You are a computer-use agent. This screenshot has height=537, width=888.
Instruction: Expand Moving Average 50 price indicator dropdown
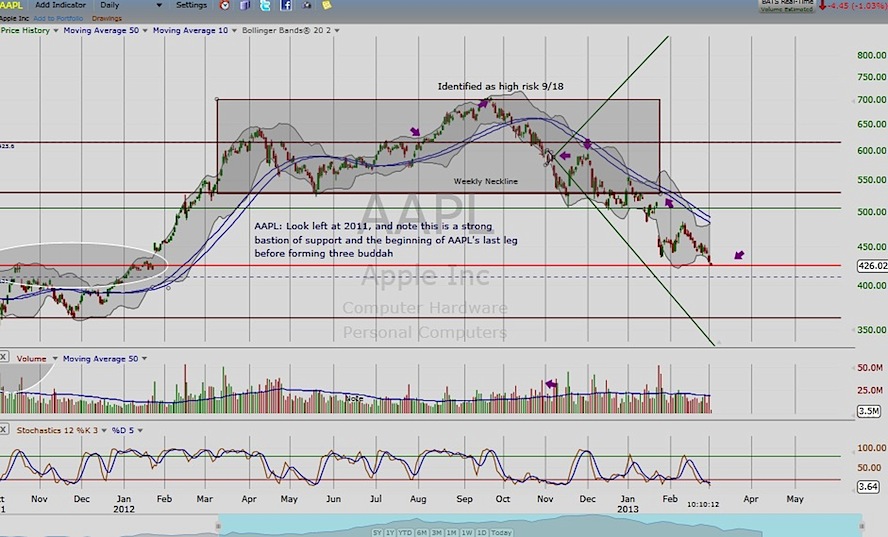point(145,31)
